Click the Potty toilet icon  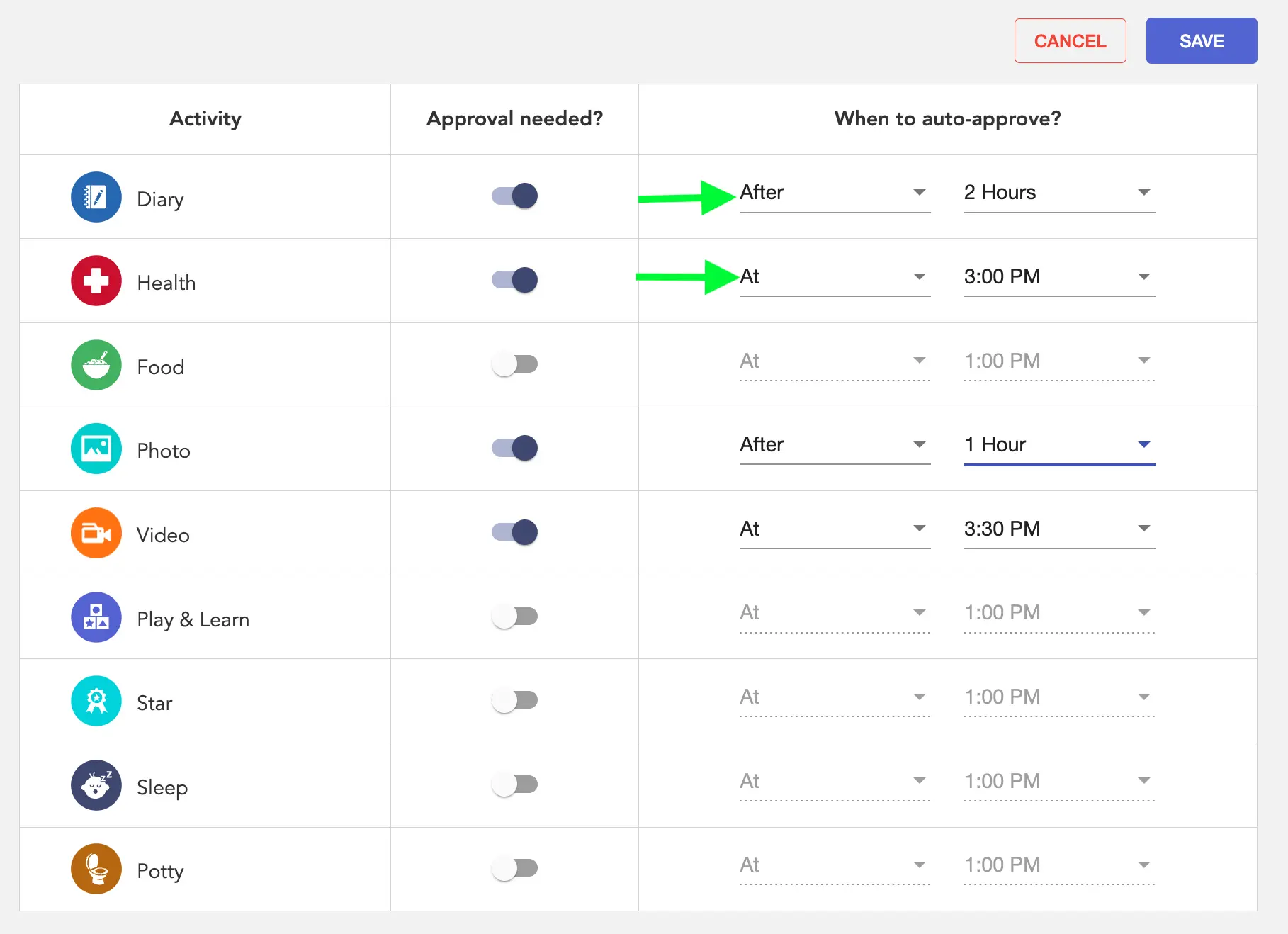pyautogui.click(x=96, y=869)
